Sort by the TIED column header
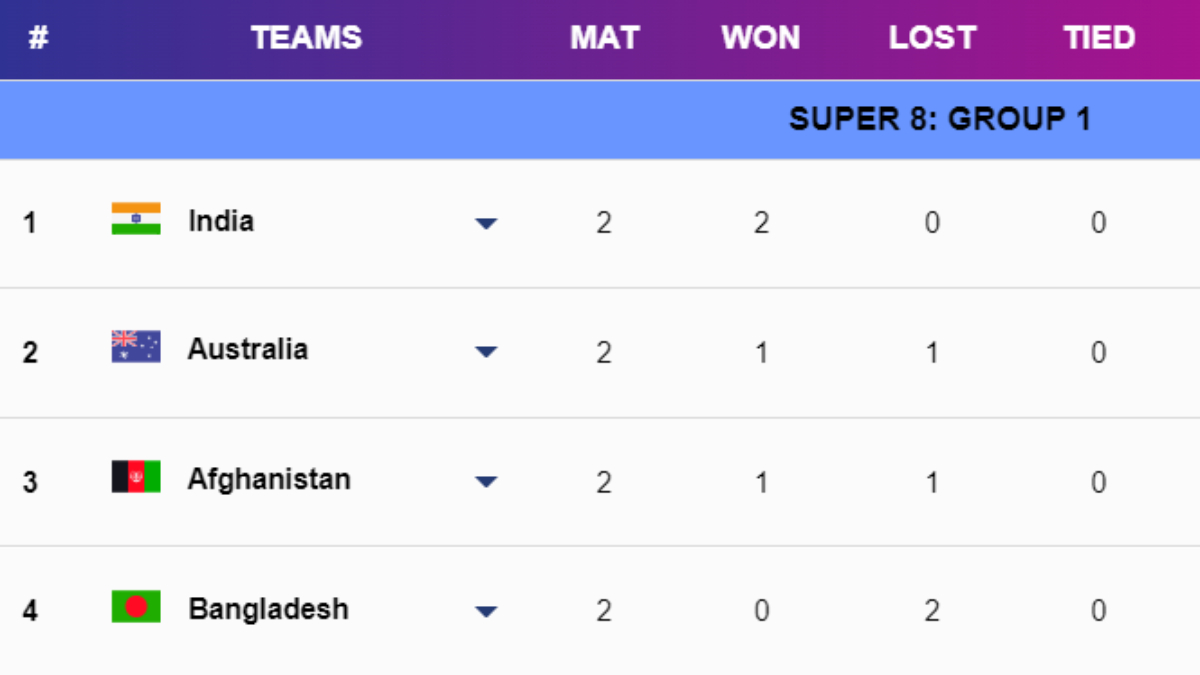The image size is (1200, 675). [1098, 38]
